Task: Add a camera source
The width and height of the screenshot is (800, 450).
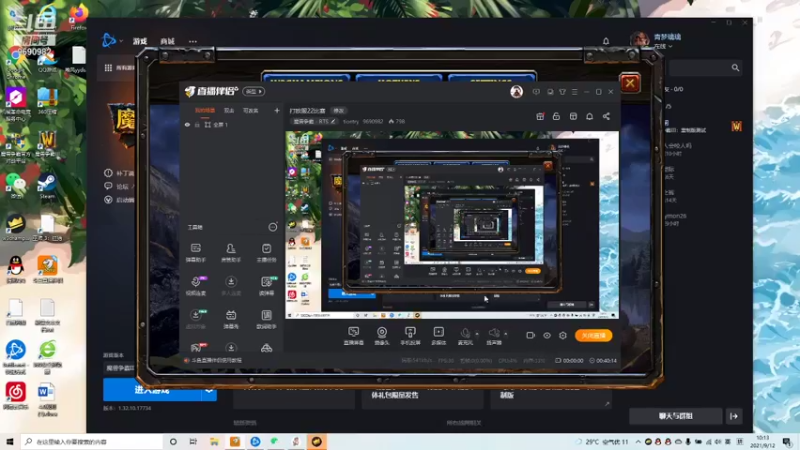Action: [382, 336]
